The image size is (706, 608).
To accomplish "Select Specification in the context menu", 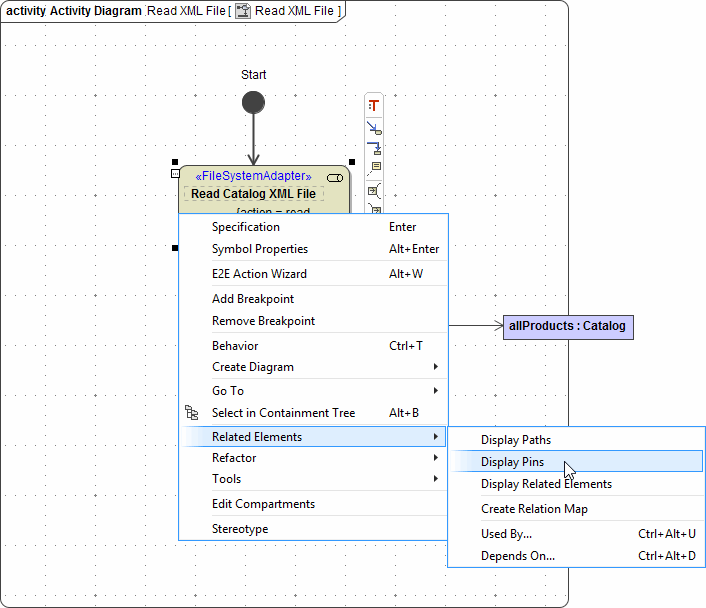I will point(246,227).
